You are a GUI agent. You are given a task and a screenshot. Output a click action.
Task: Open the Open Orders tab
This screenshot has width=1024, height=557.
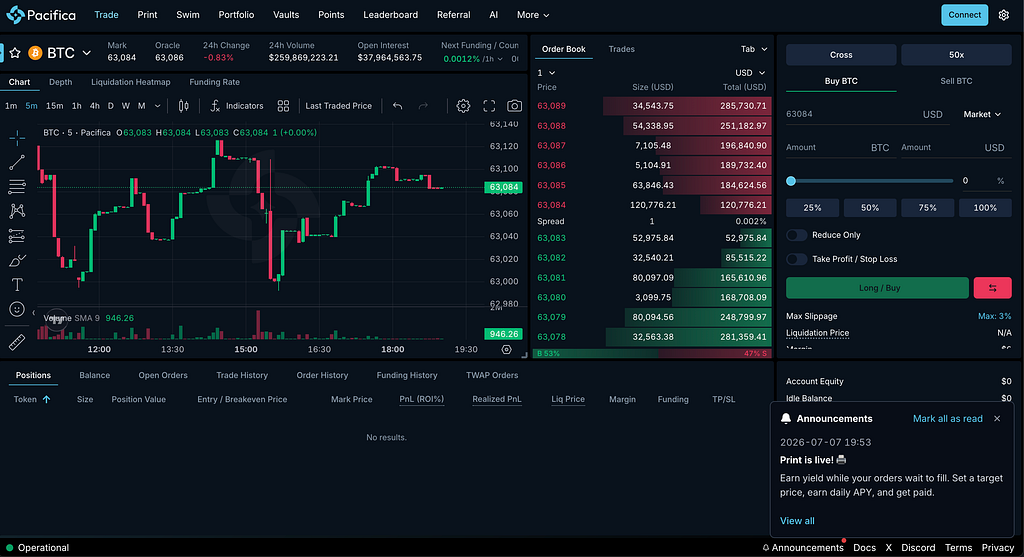pyautogui.click(x=163, y=375)
